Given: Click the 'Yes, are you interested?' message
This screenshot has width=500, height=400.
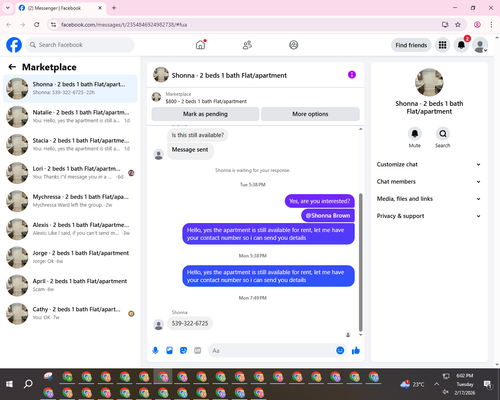Looking at the screenshot, I should click(x=319, y=201).
